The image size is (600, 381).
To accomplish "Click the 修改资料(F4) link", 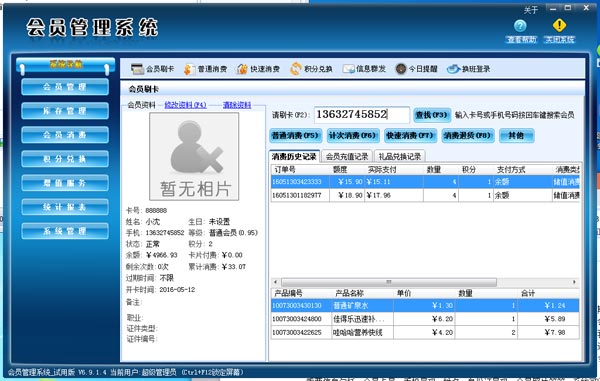I will (x=185, y=105).
